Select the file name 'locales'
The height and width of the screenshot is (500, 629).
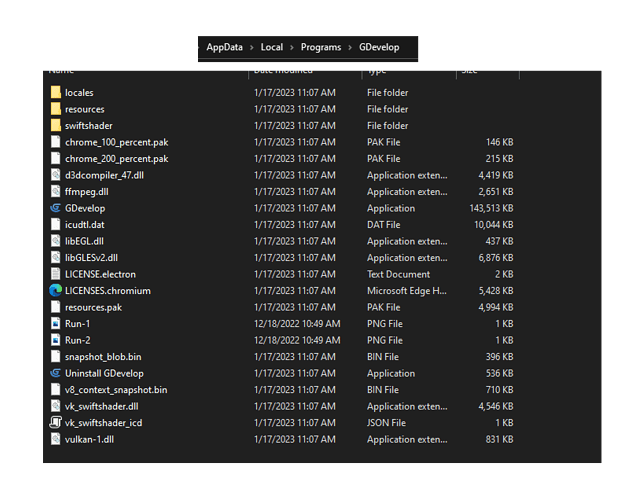pos(79,93)
